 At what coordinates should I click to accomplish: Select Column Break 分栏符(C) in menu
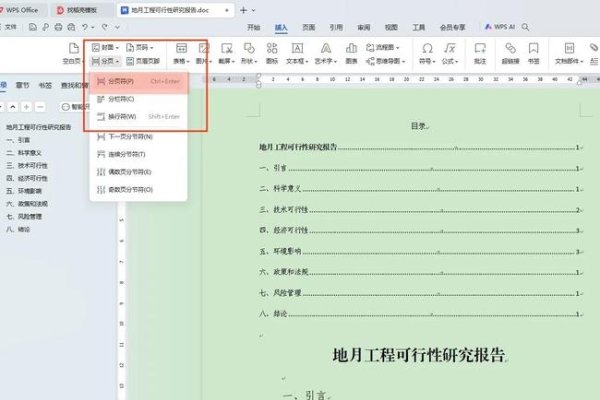pyautogui.click(x=139, y=99)
